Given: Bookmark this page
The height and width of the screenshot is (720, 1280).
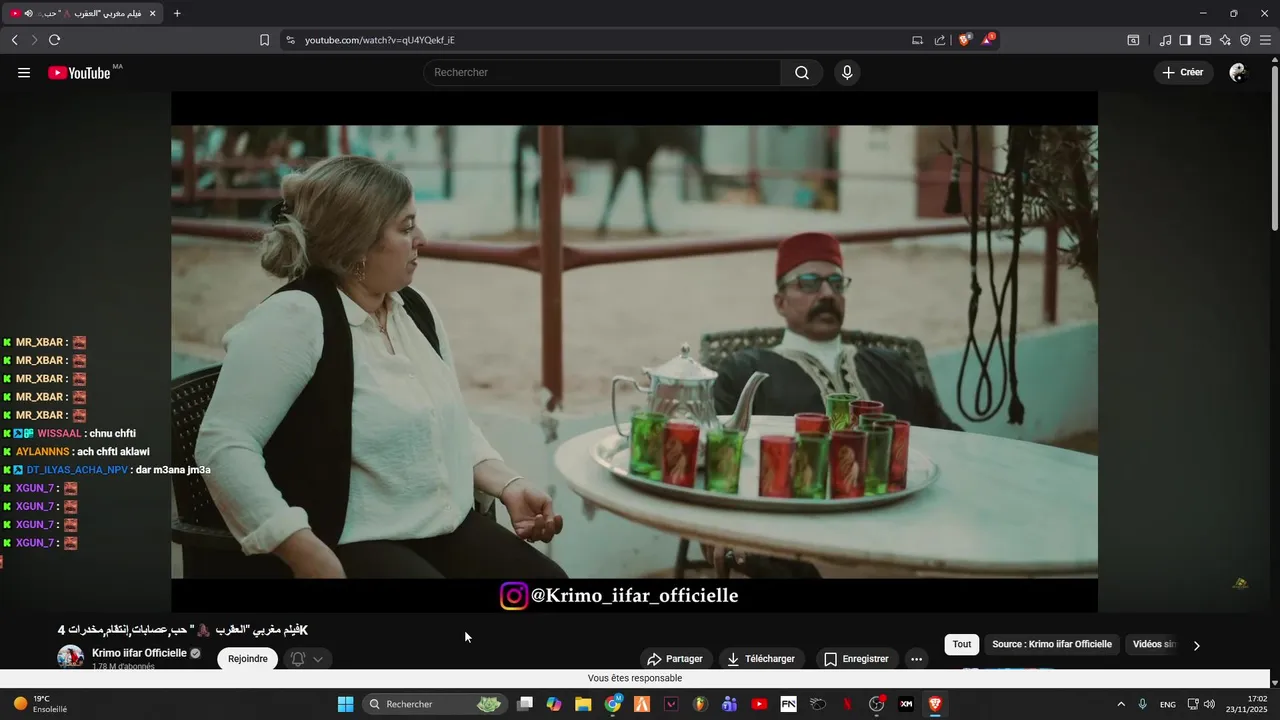Looking at the screenshot, I should (264, 40).
